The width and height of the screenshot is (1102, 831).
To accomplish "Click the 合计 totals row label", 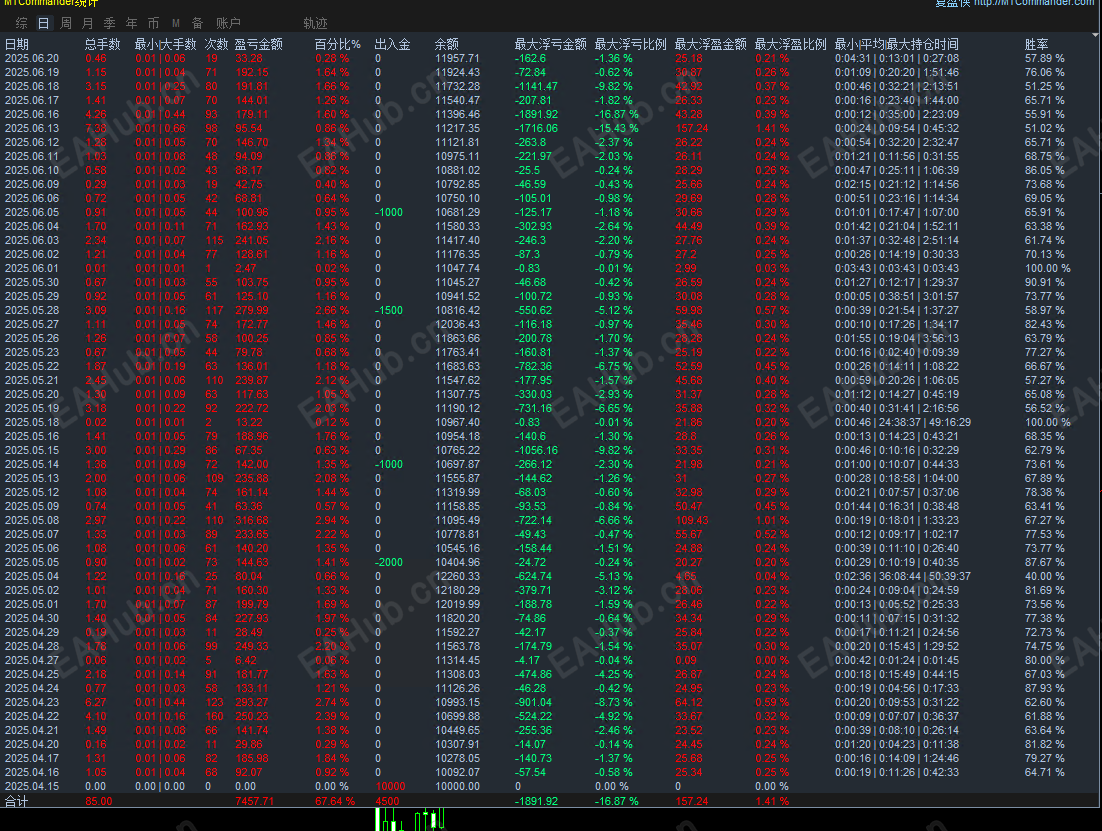I will tap(16, 801).
